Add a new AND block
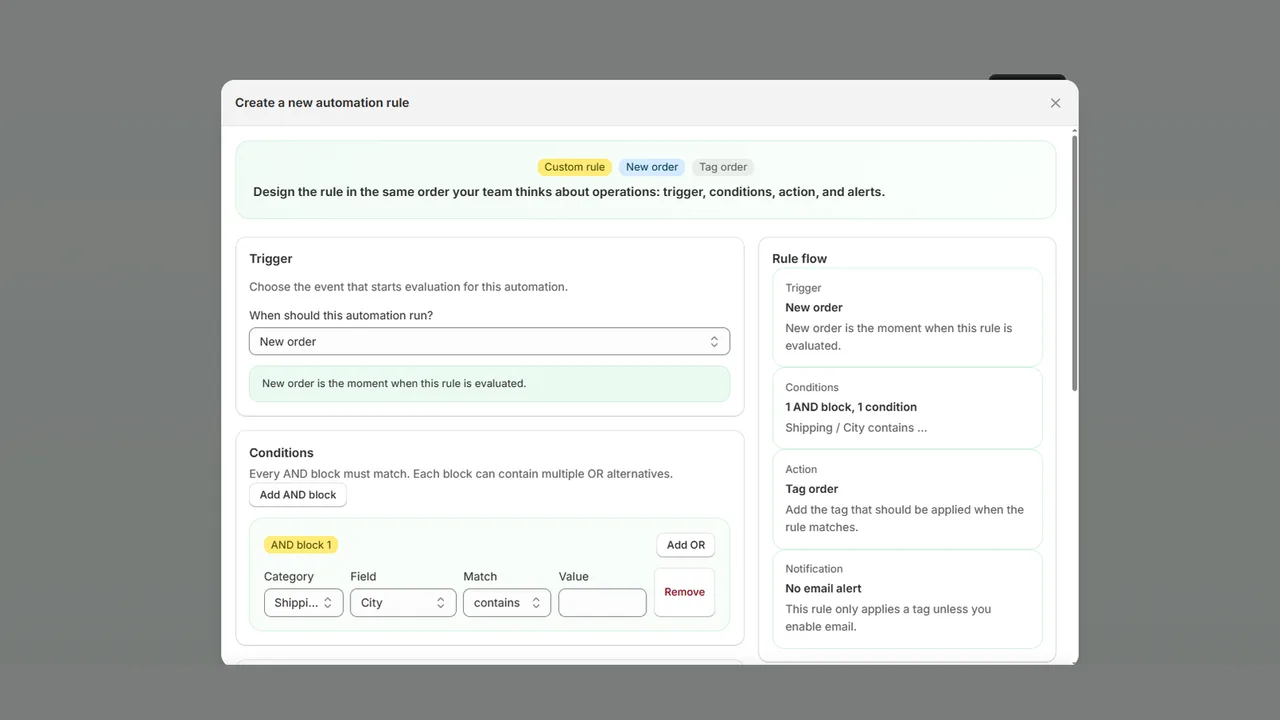This screenshot has width=1280, height=720. click(x=298, y=495)
